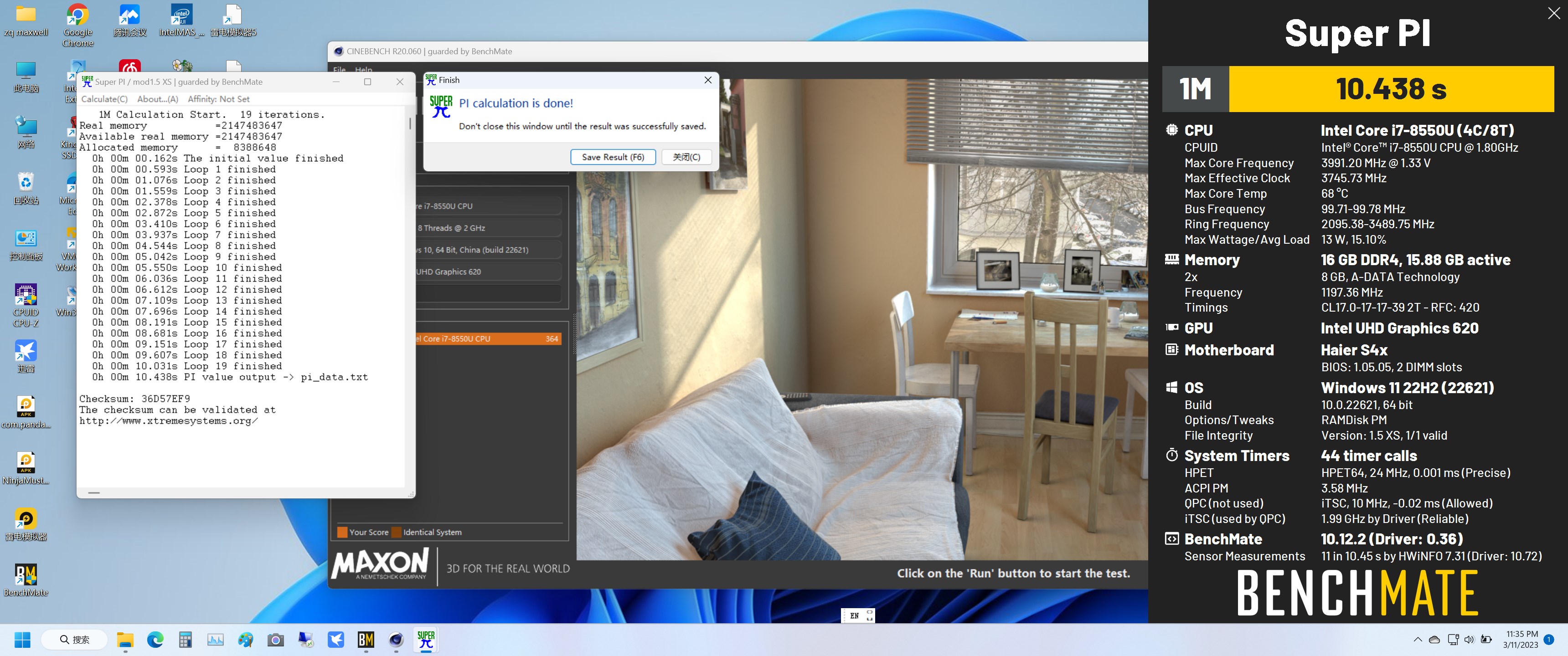The width and height of the screenshot is (1568, 656).
Task: Click the Identical System legend swatch
Action: click(x=397, y=533)
